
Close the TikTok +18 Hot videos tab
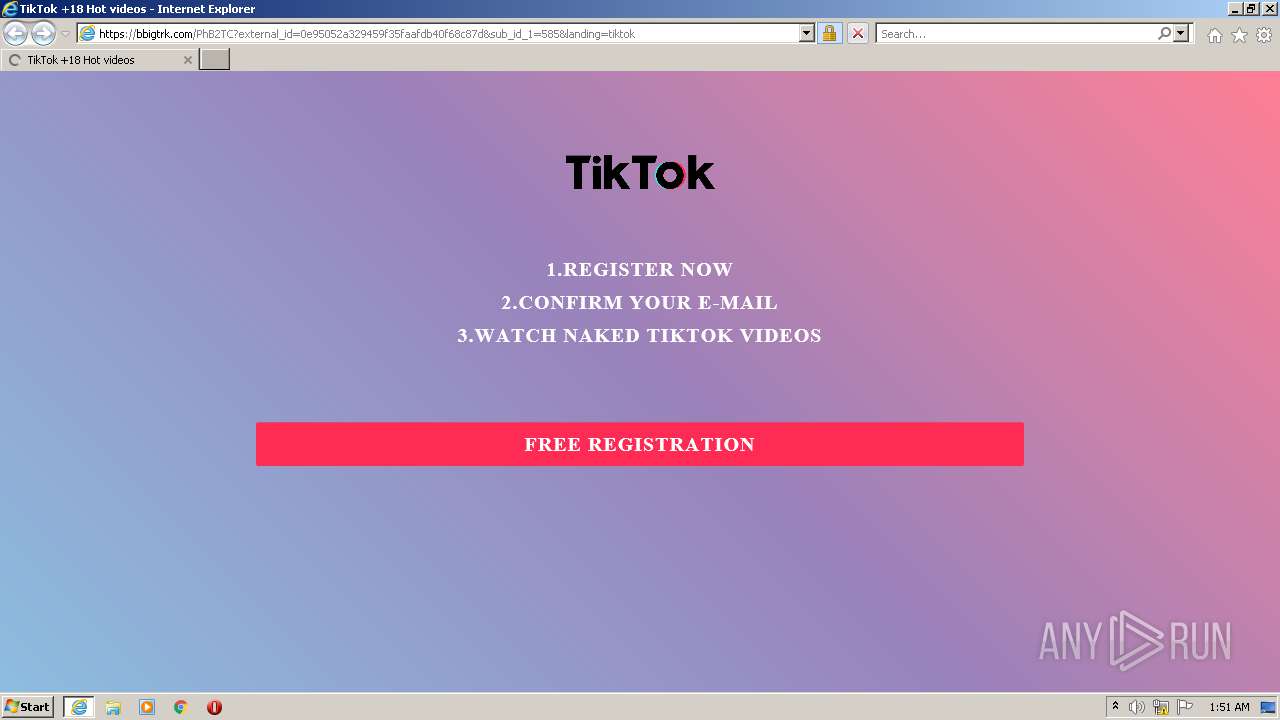187,60
